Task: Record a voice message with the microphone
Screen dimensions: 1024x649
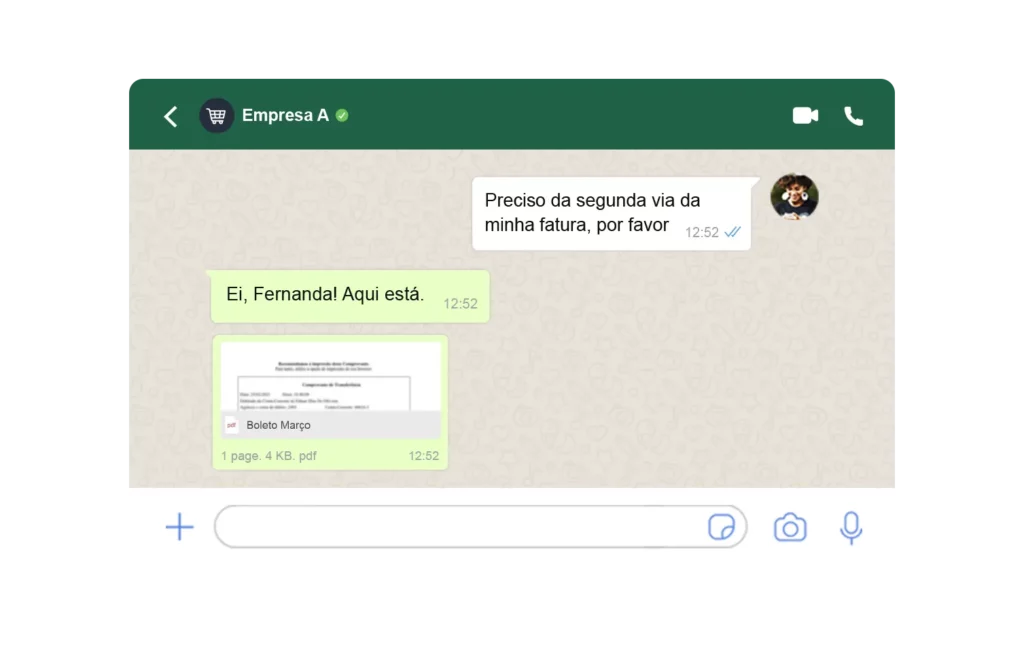Action: [x=851, y=528]
